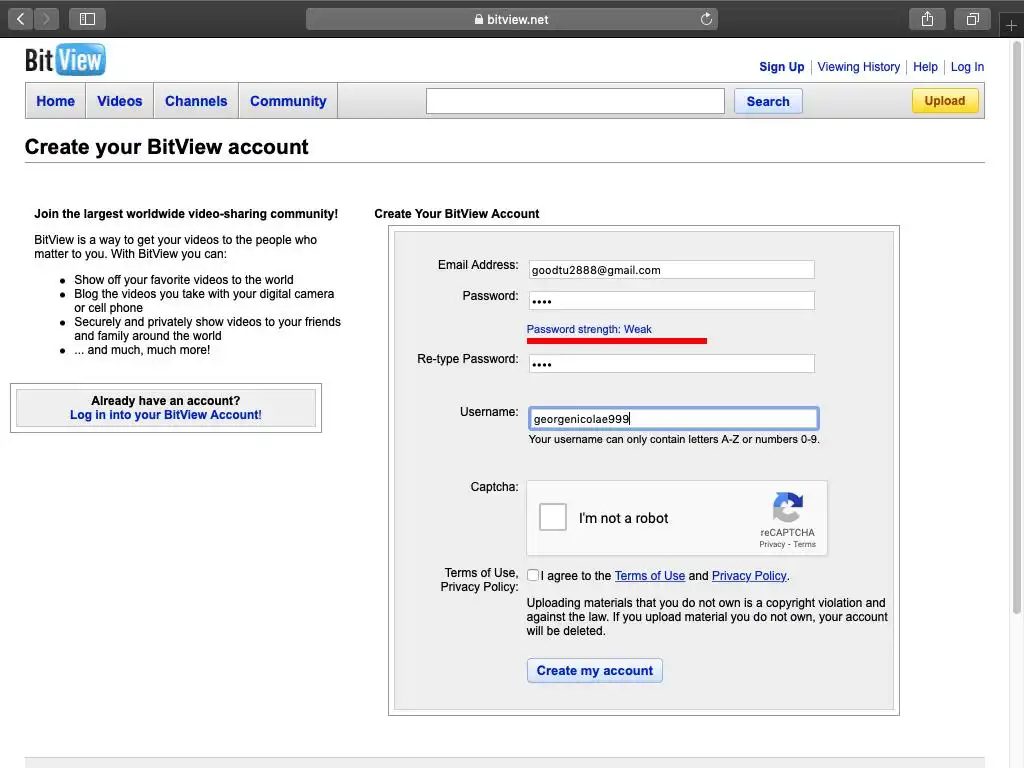
Task: Select the Re-type Password field
Action: pos(671,364)
